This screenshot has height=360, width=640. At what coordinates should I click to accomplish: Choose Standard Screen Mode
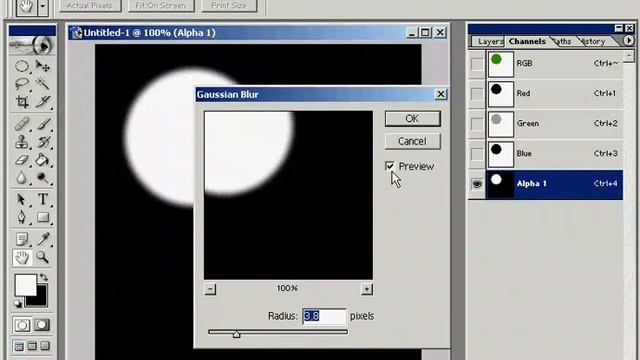click(19, 347)
